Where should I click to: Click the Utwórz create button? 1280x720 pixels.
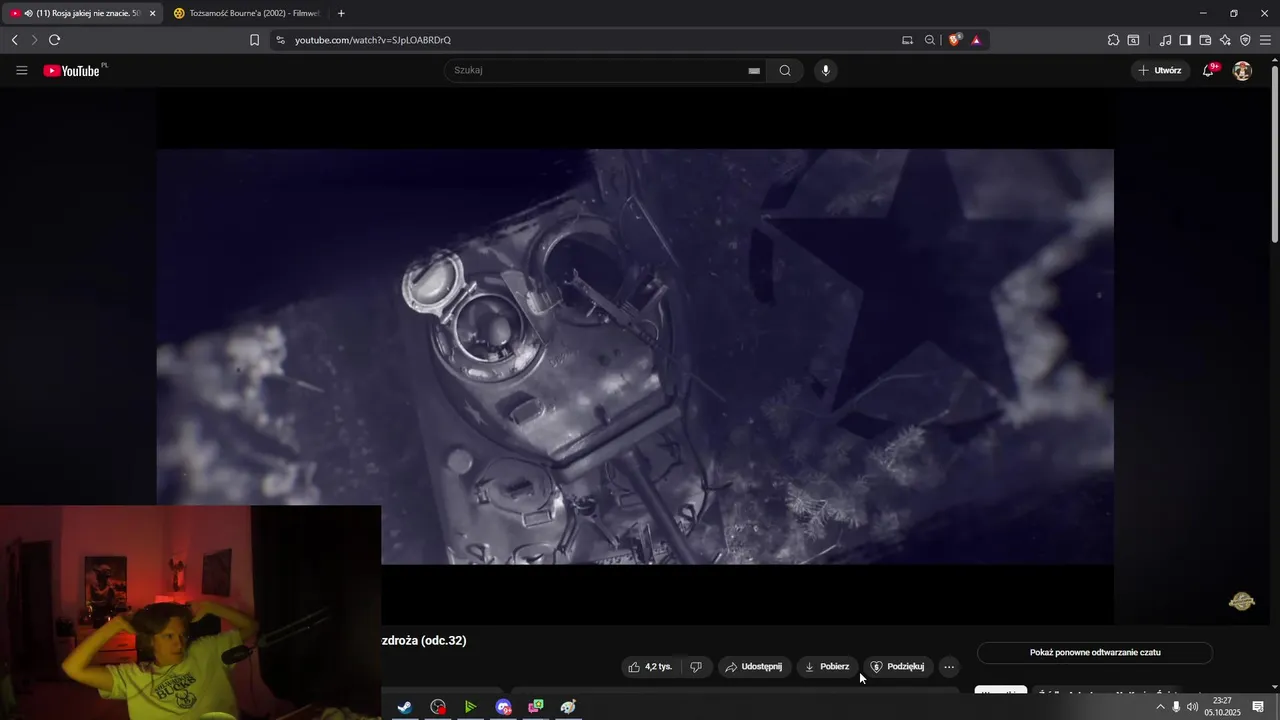point(1160,70)
